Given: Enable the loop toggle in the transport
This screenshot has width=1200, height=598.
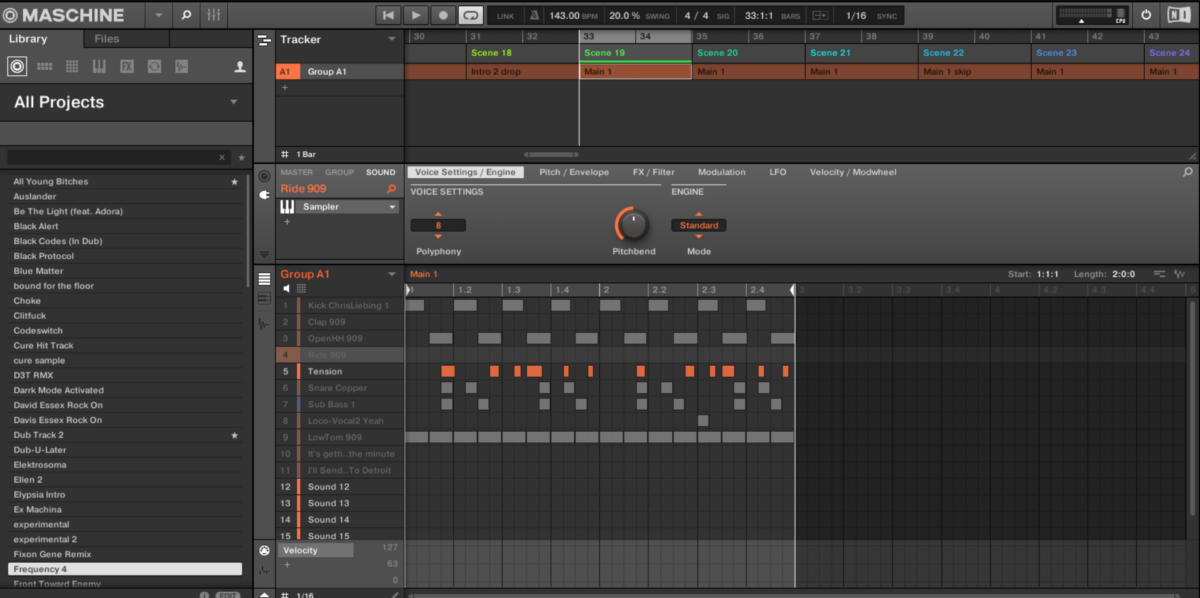Looking at the screenshot, I should pos(470,15).
